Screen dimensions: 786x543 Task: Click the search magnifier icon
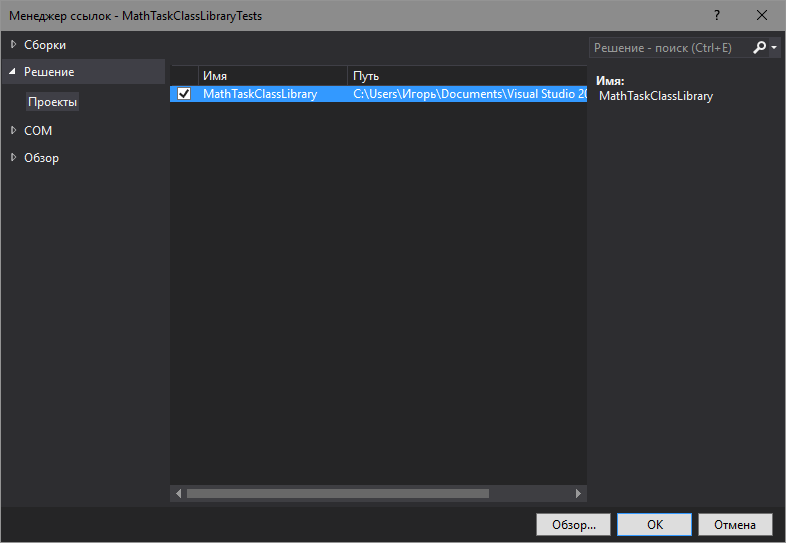[x=759, y=48]
